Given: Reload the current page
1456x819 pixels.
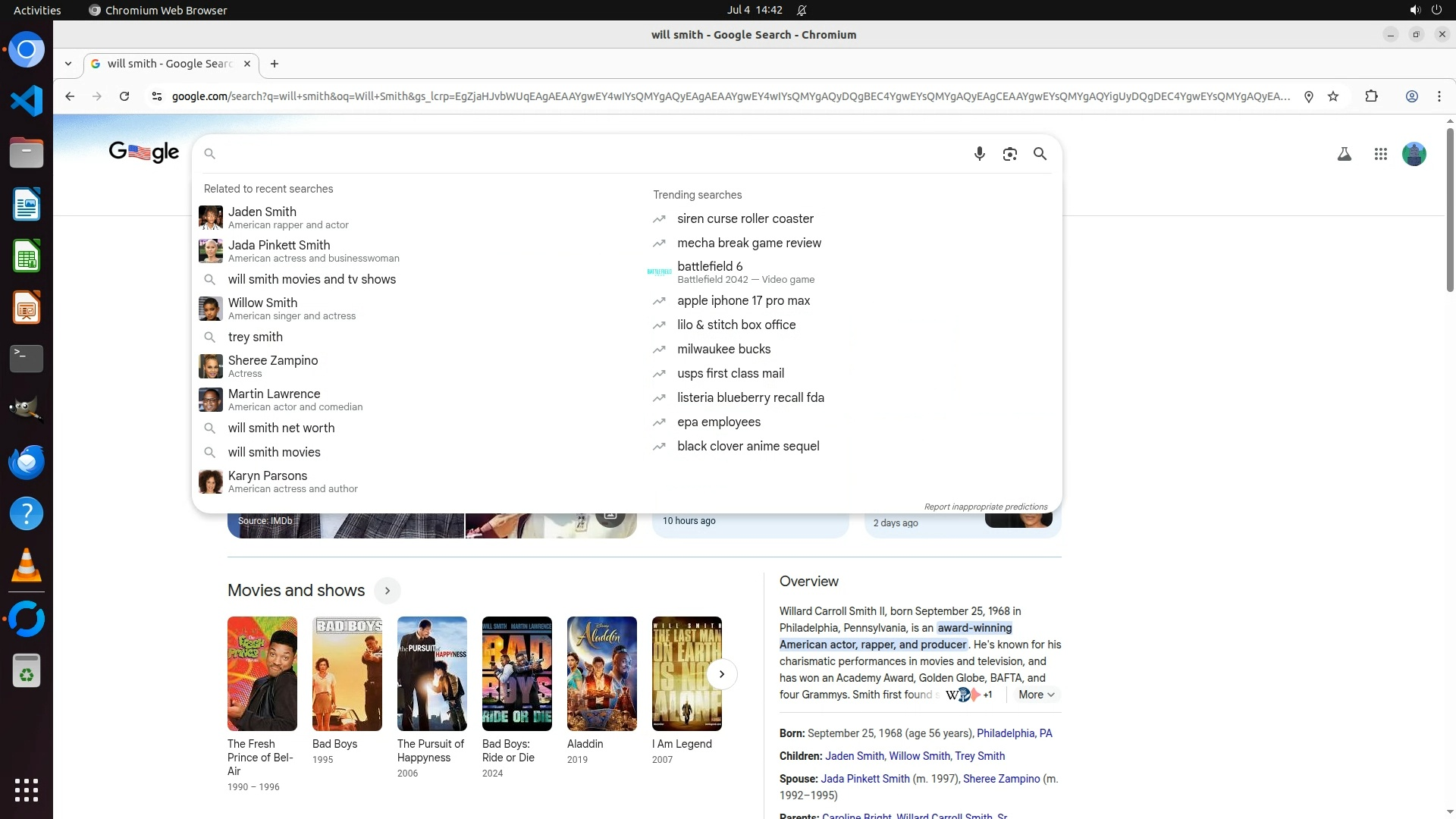Looking at the screenshot, I should click(124, 96).
